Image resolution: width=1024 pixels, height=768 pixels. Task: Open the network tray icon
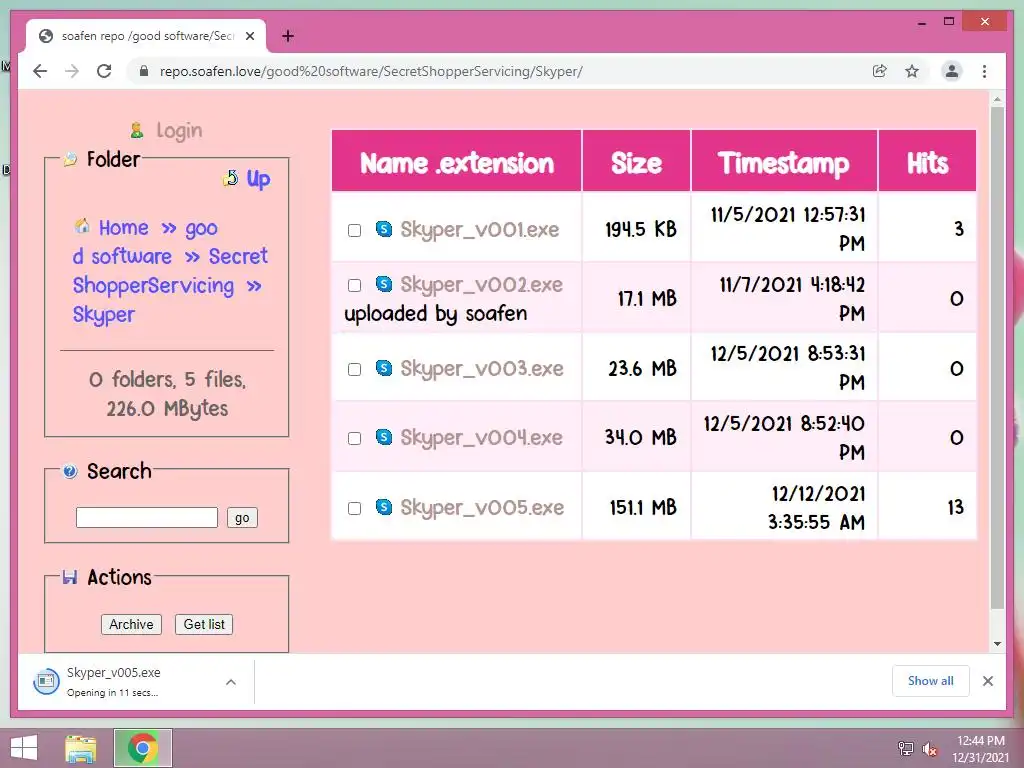coord(906,748)
